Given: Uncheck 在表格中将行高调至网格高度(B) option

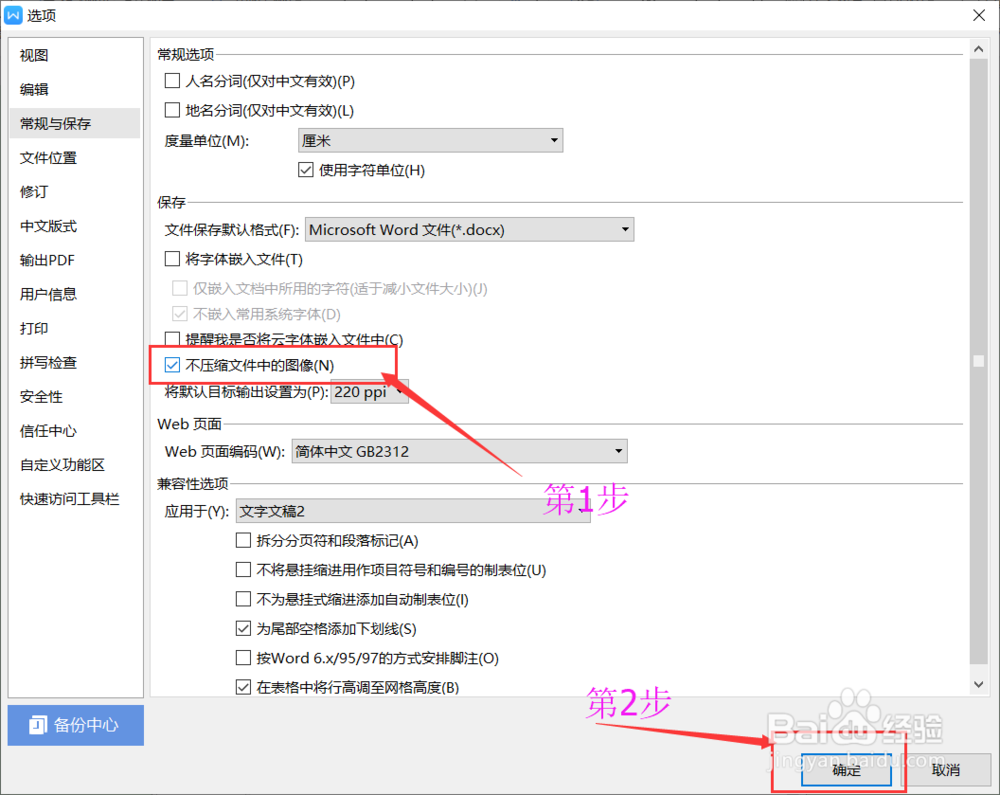Looking at the screenshot, I should [243, 687].
